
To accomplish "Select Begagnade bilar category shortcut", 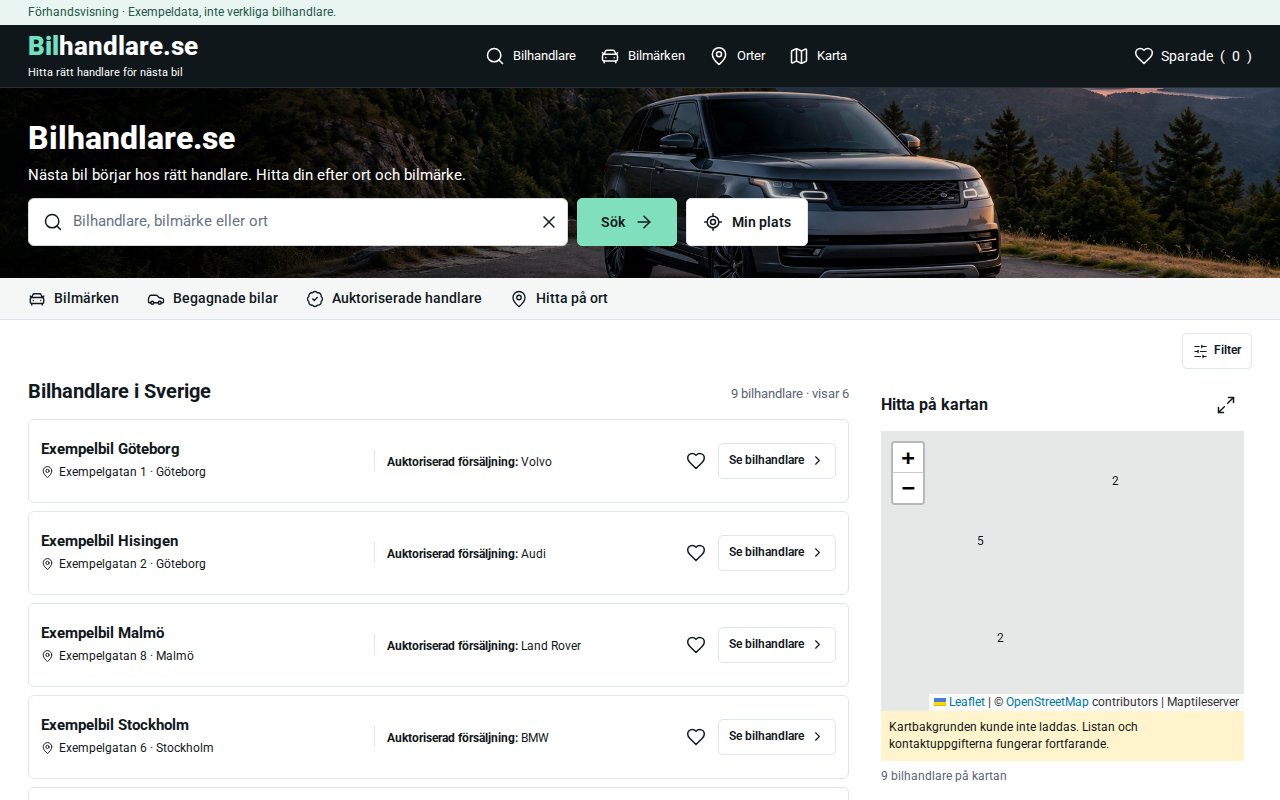I will click(x=212, y=298).
